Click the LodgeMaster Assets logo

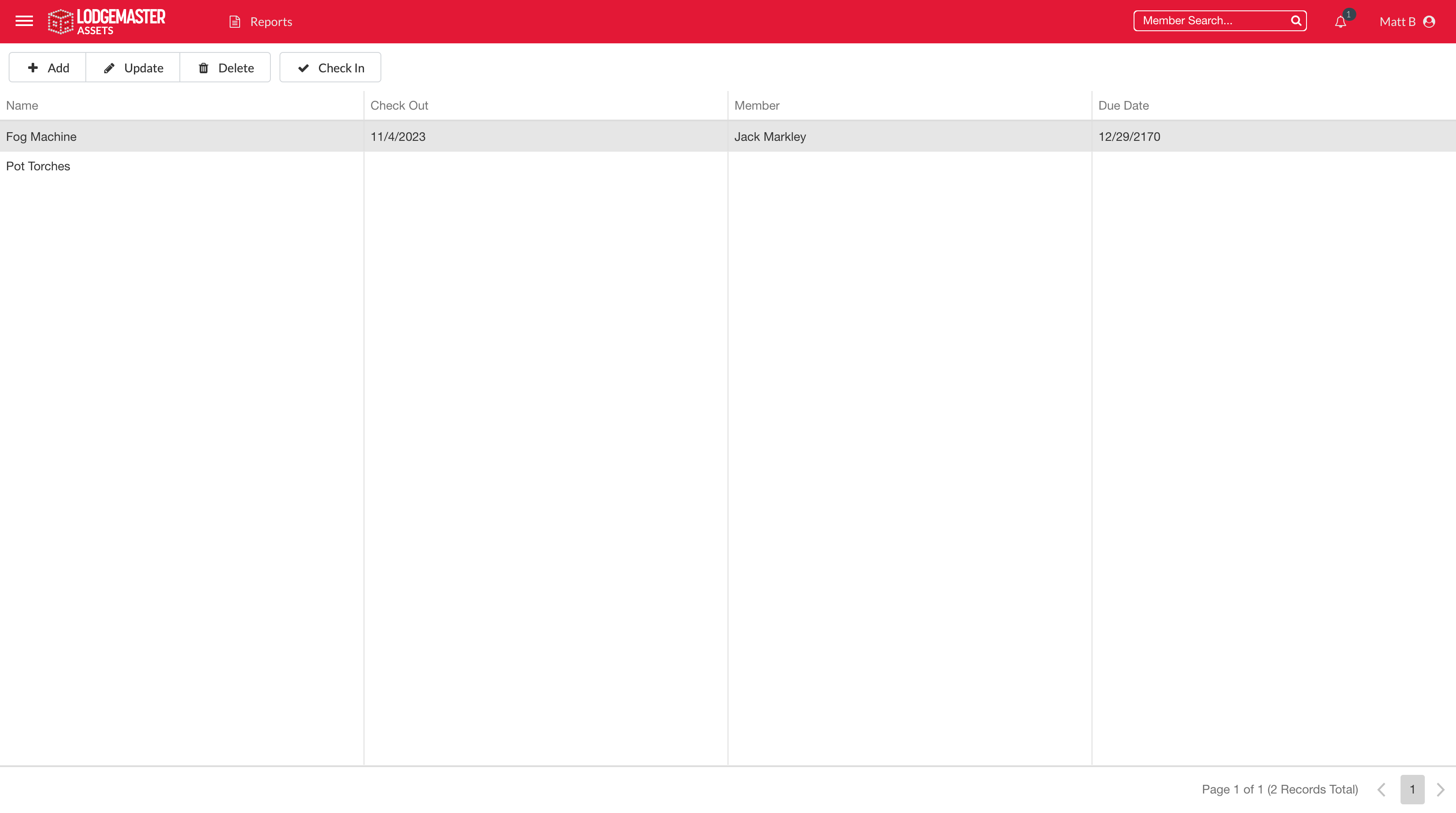(x=106, y=22)
